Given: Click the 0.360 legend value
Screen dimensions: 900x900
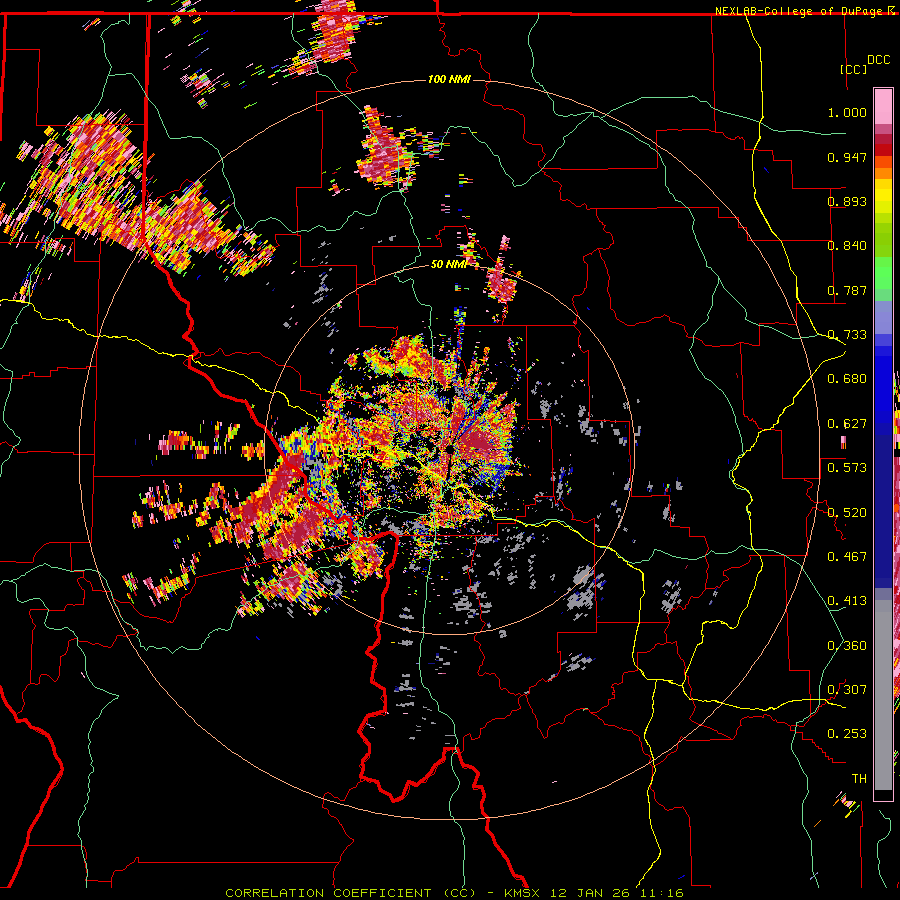Looking at the screenshot, I should [x=847, y=646].
